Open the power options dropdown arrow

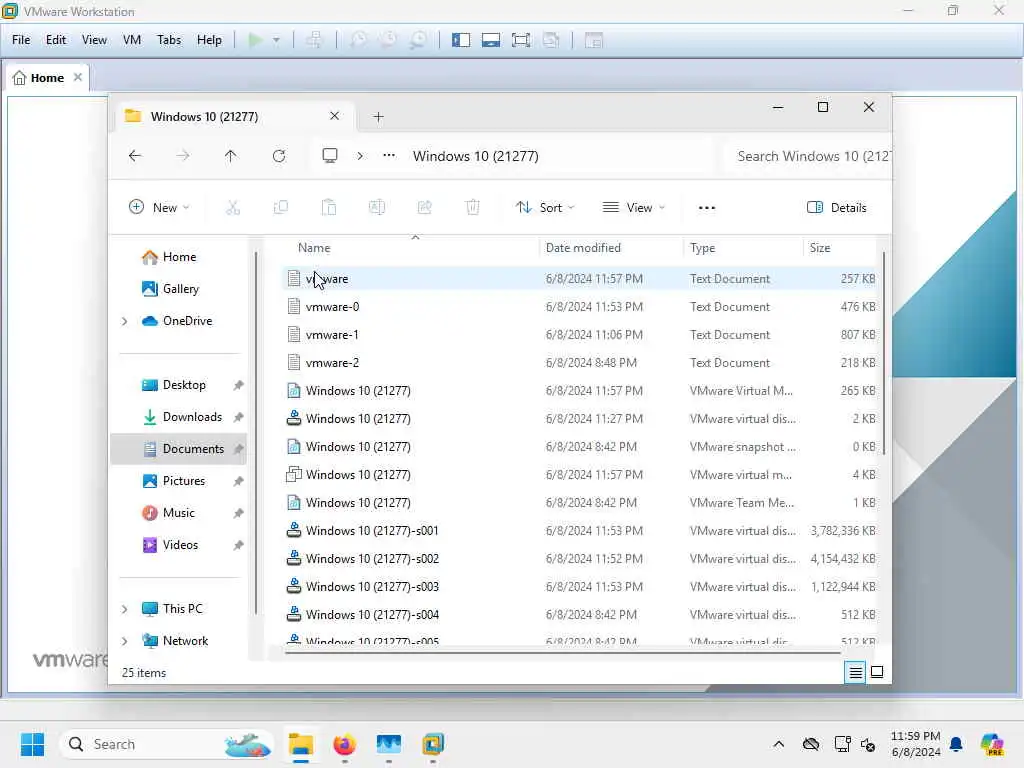(x=277, y=40)
